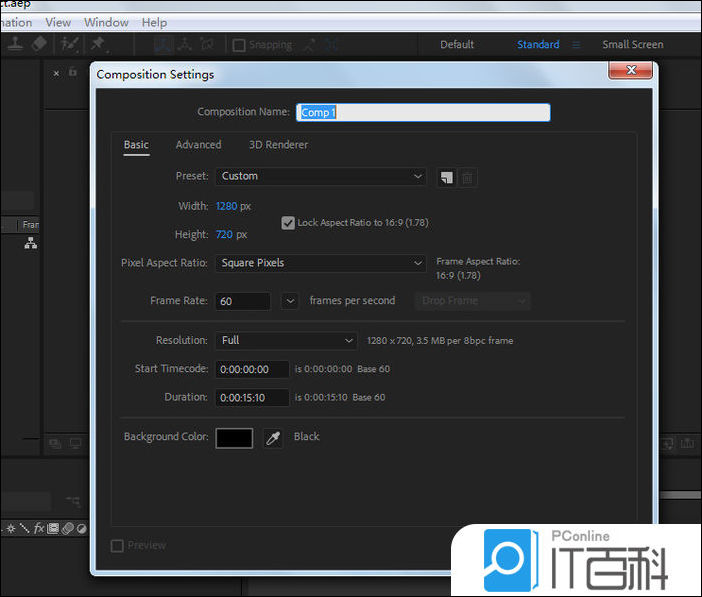Switch to the 3D Renderer tab
The width and height of the screenshot is (702, 597).
(x=278, y=145)
